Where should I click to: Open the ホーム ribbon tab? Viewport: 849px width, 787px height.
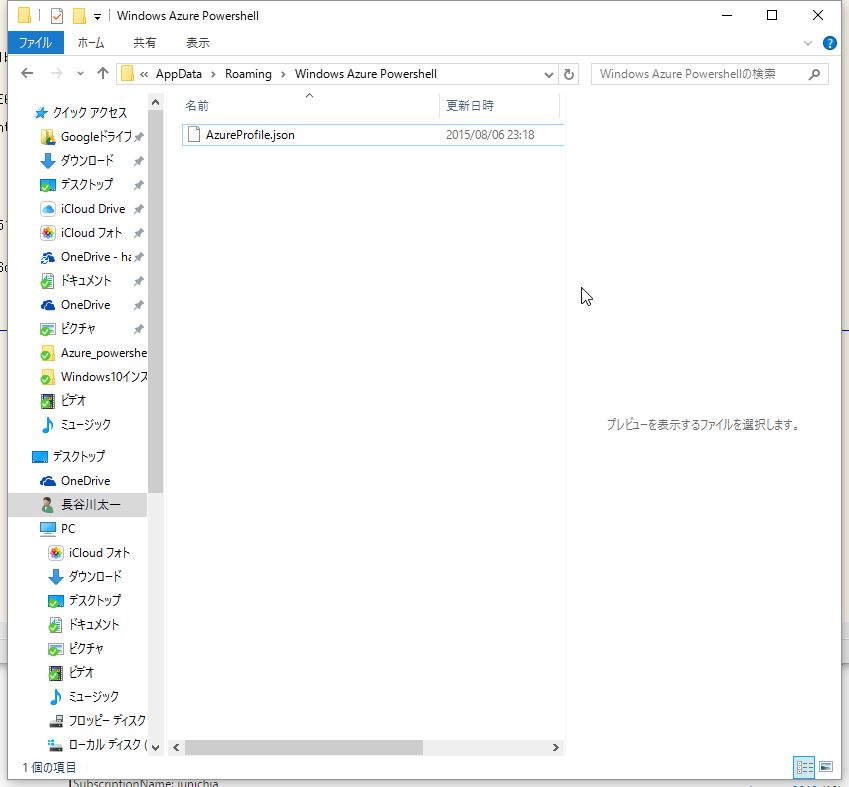[x=91, y=43]
